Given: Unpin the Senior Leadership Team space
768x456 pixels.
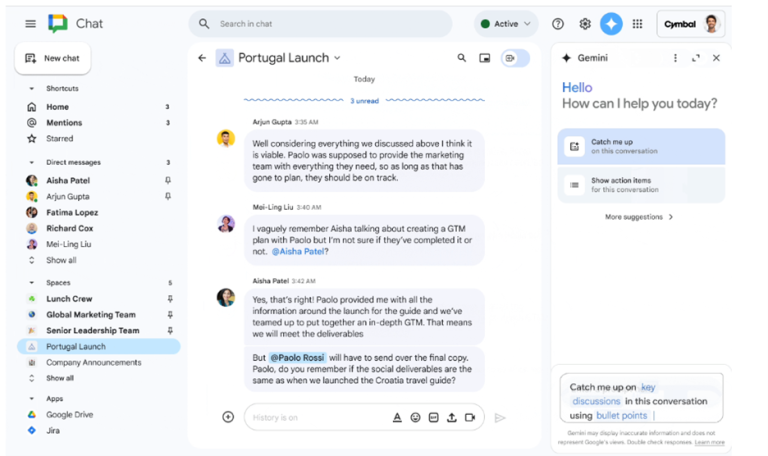Looking at the screenshot, I should tap(170, 331).
